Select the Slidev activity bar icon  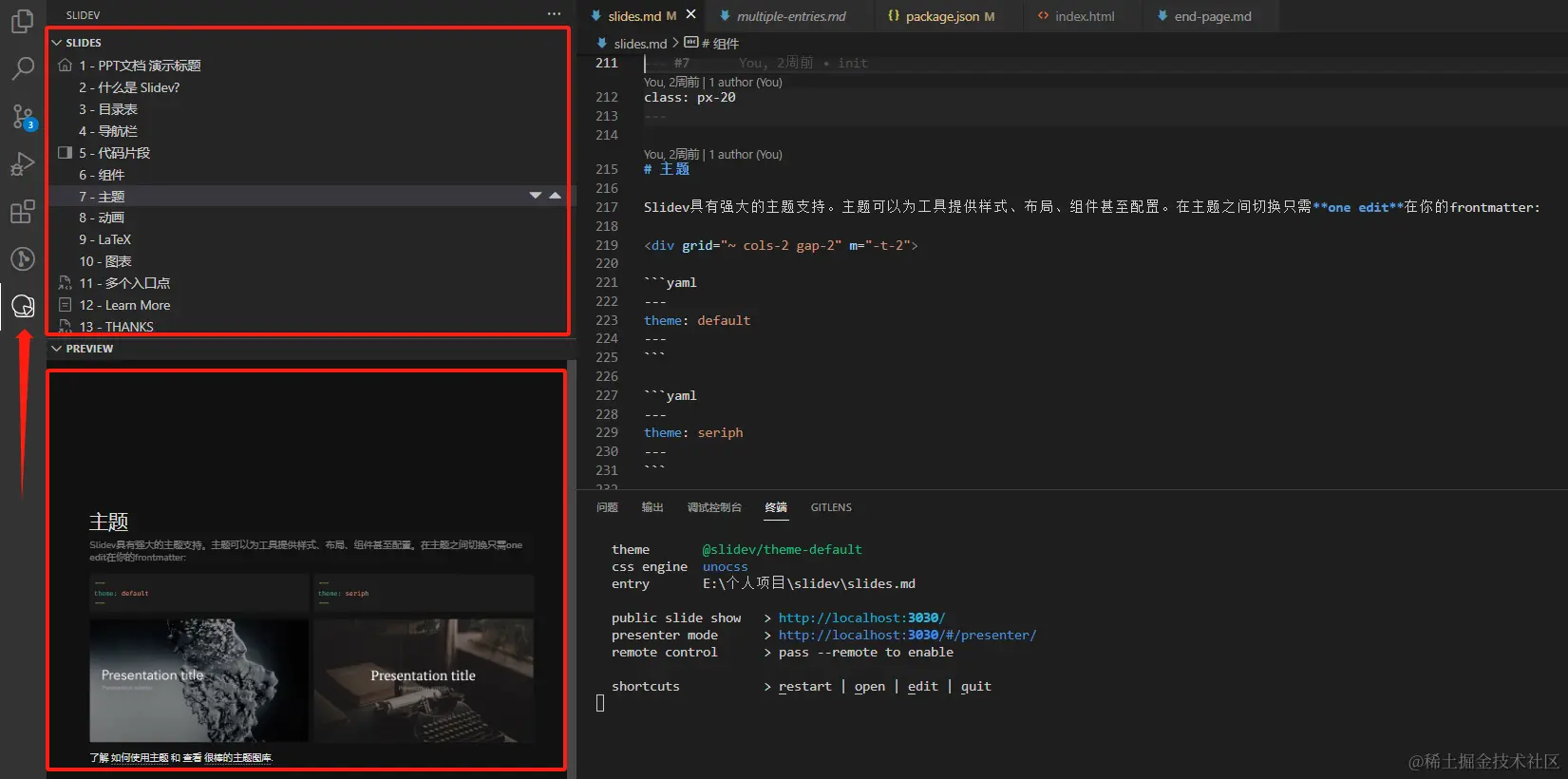tap(23, 306)
